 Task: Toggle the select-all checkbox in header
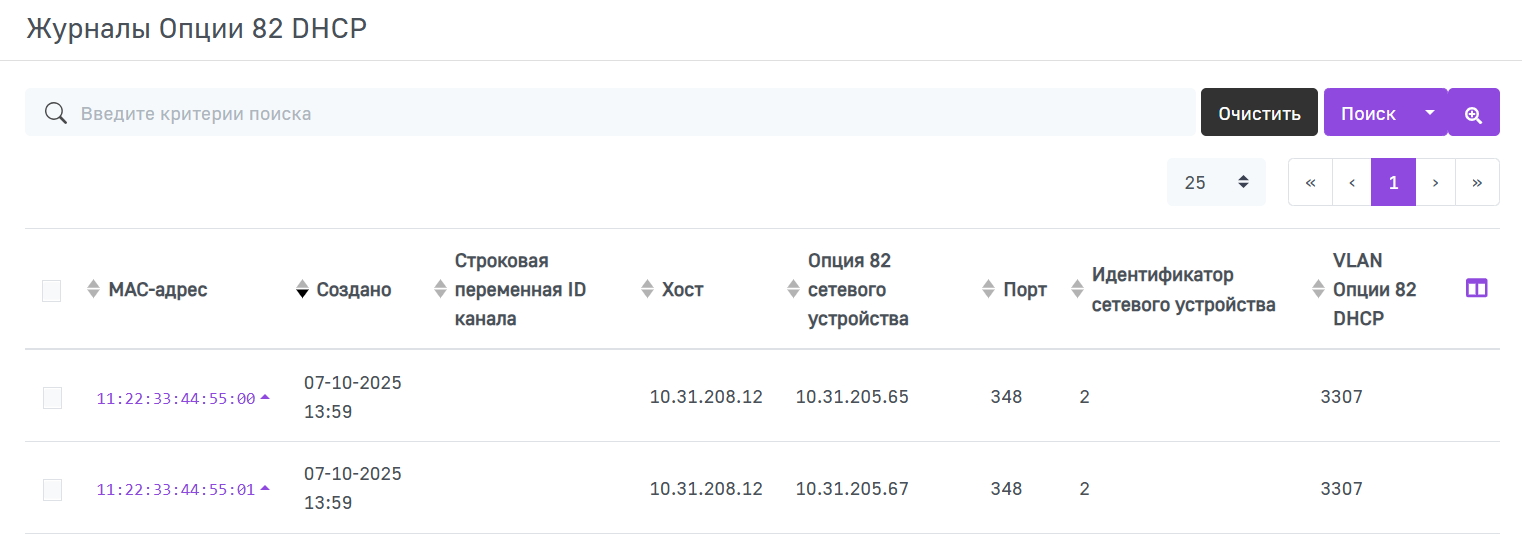pyautogui.click(x=52, y=291)
